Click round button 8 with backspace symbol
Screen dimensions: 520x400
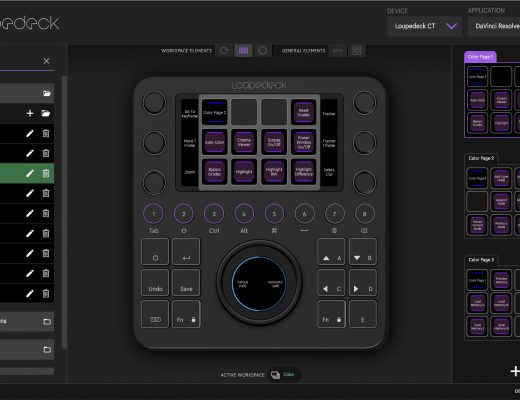(x=364, y=214)
